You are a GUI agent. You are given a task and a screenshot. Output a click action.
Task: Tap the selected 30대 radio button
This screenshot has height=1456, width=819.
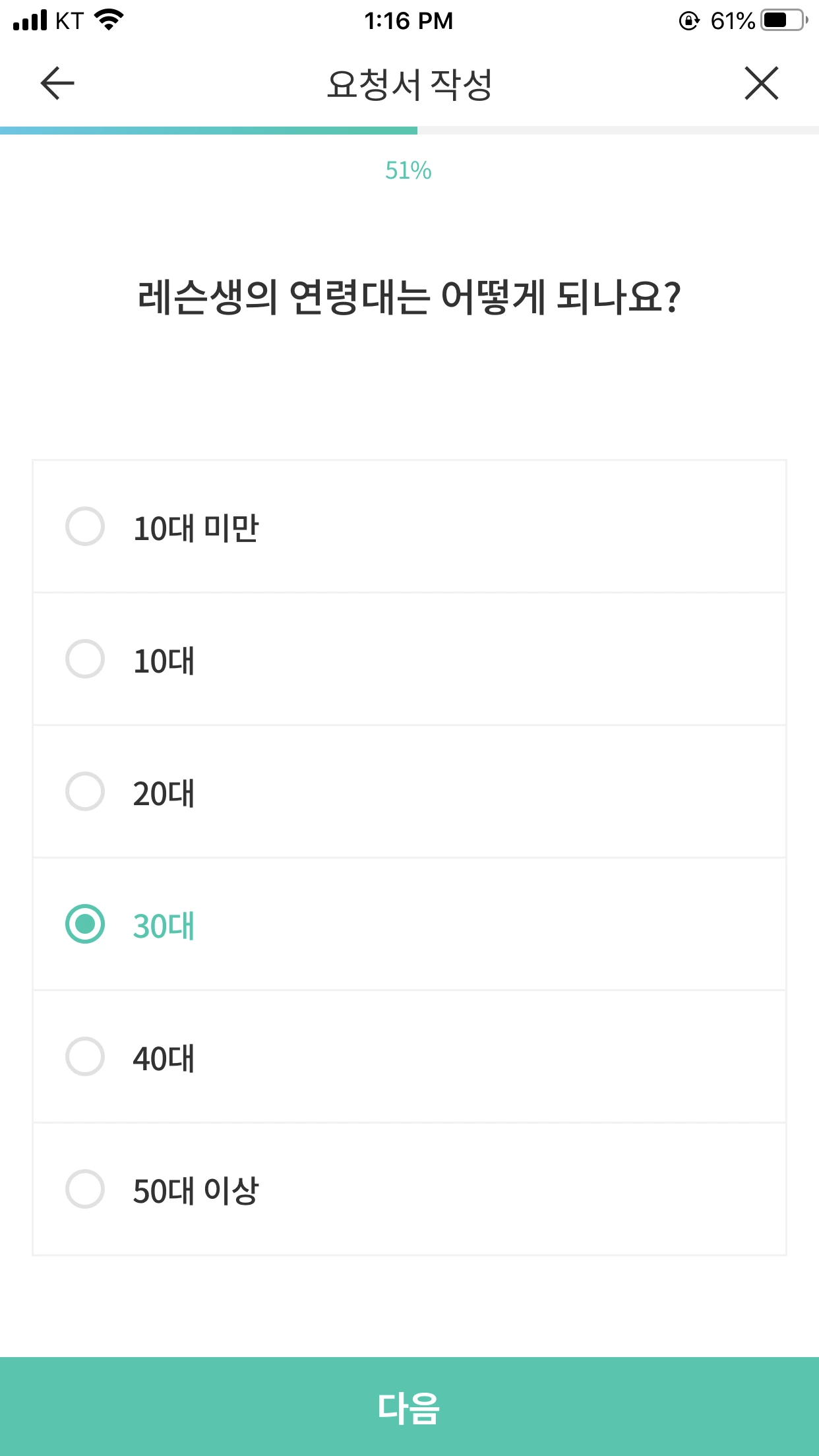tap(85, 925)
